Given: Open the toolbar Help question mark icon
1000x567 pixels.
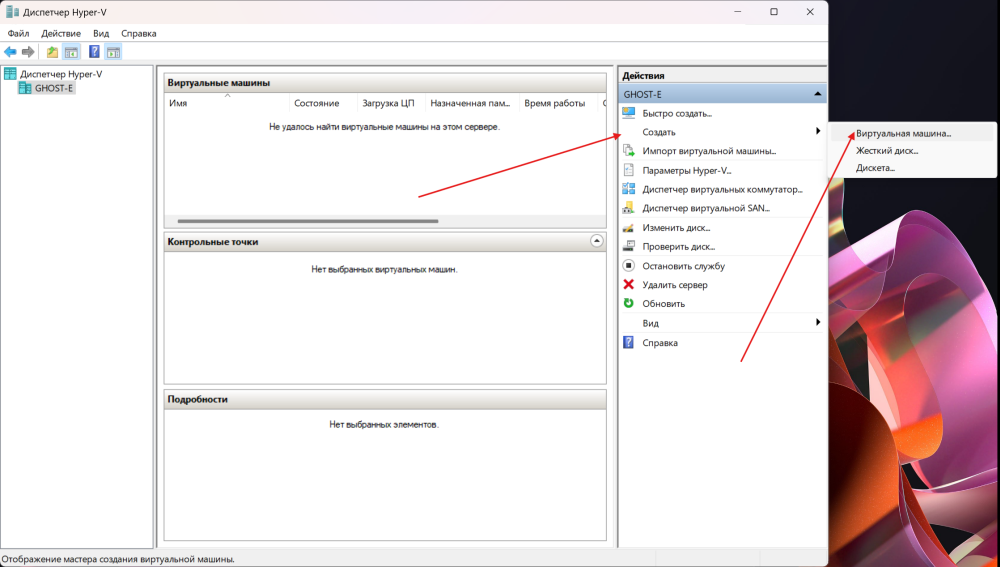Looking at the screenshot, I should 94,52.
